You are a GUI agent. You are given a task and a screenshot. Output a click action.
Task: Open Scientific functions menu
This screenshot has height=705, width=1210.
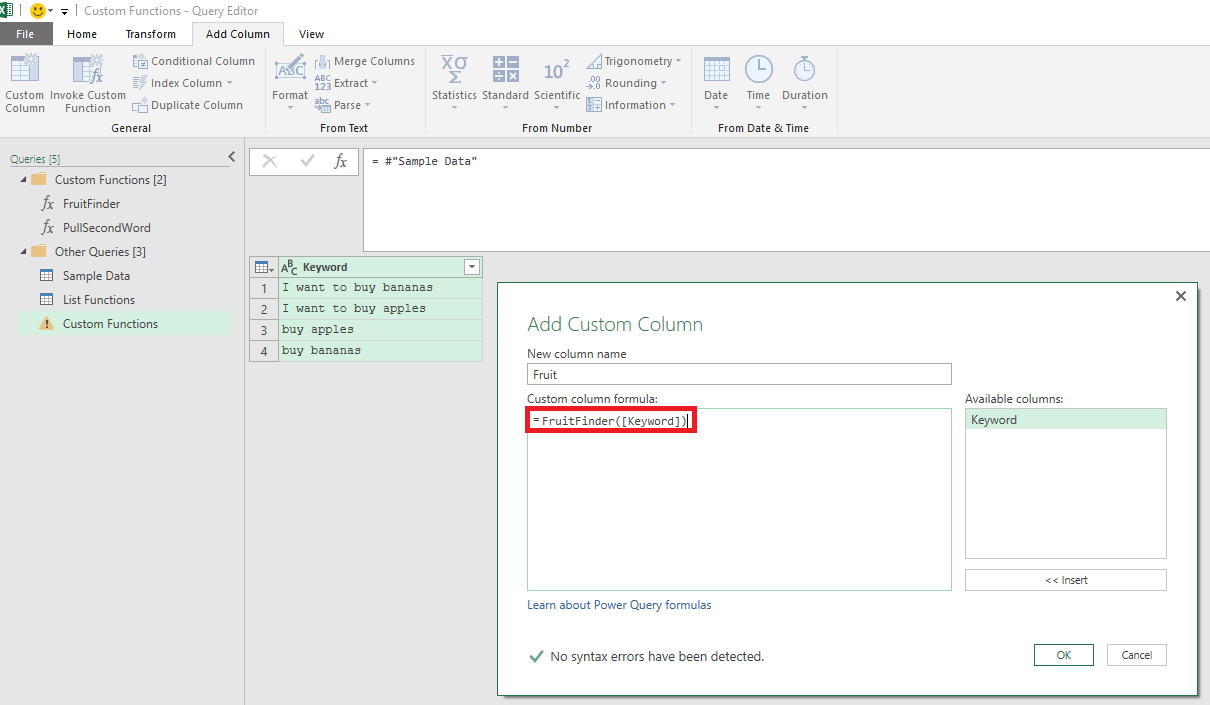click(x=557, y=84)
